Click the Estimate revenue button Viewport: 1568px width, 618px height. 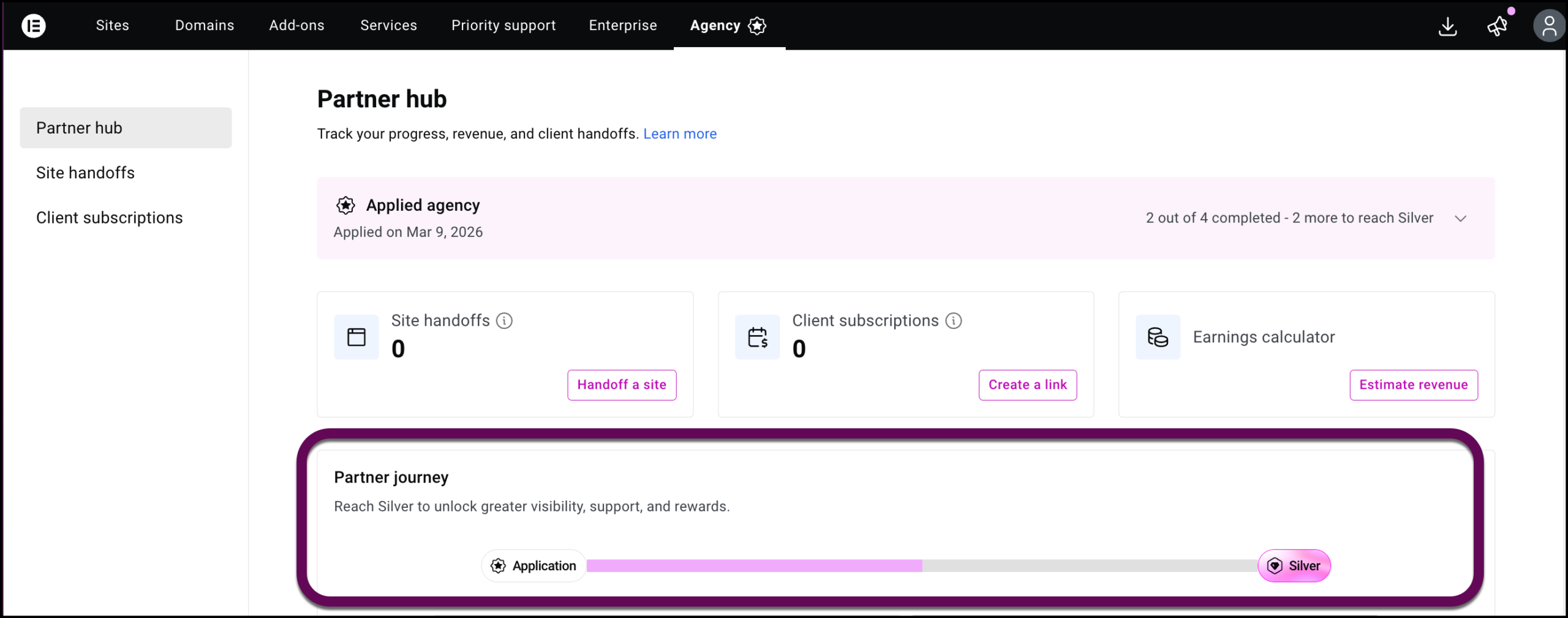(1413, 385)
